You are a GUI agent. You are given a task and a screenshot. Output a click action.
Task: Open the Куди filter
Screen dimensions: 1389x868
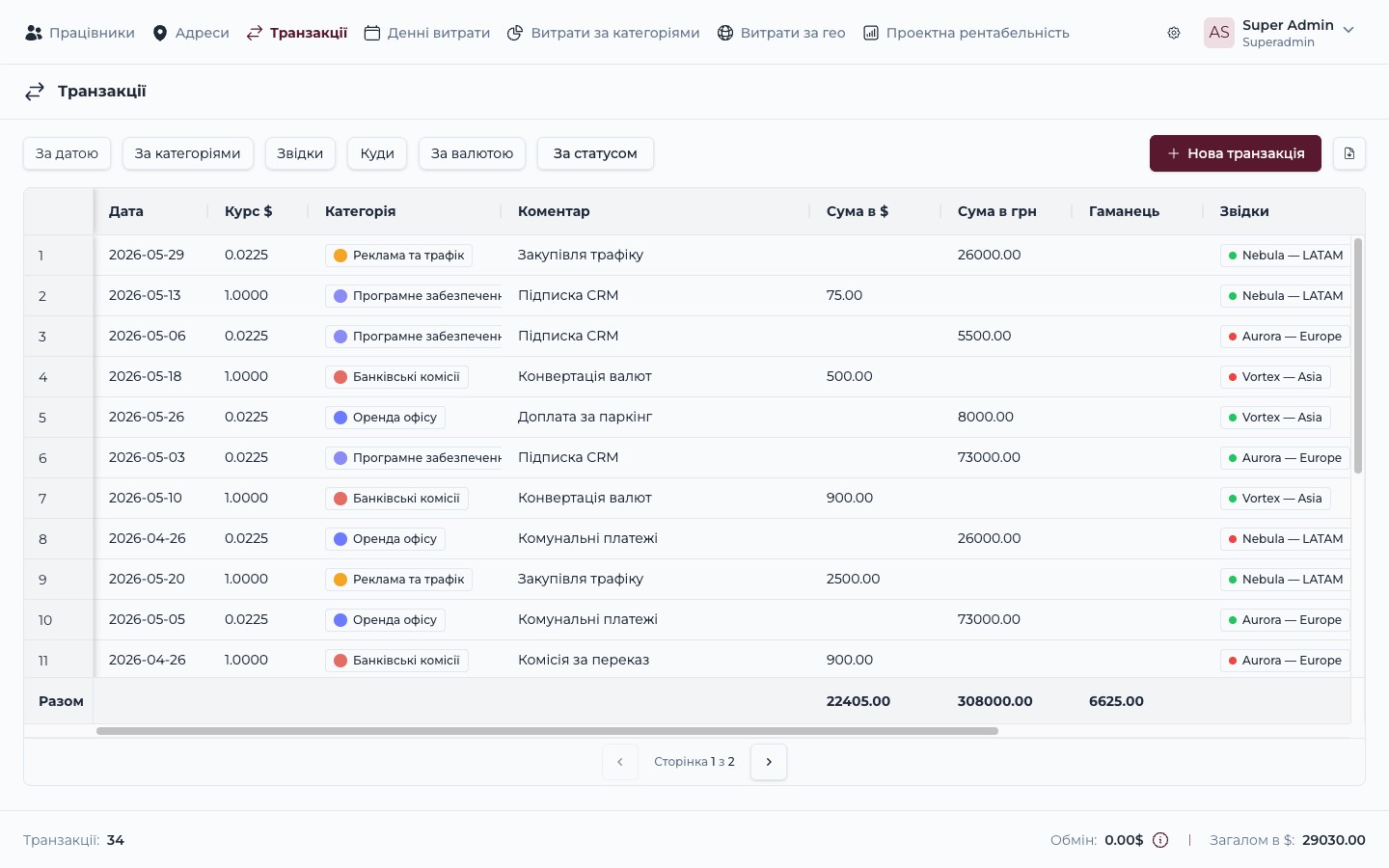click(377, 153)
